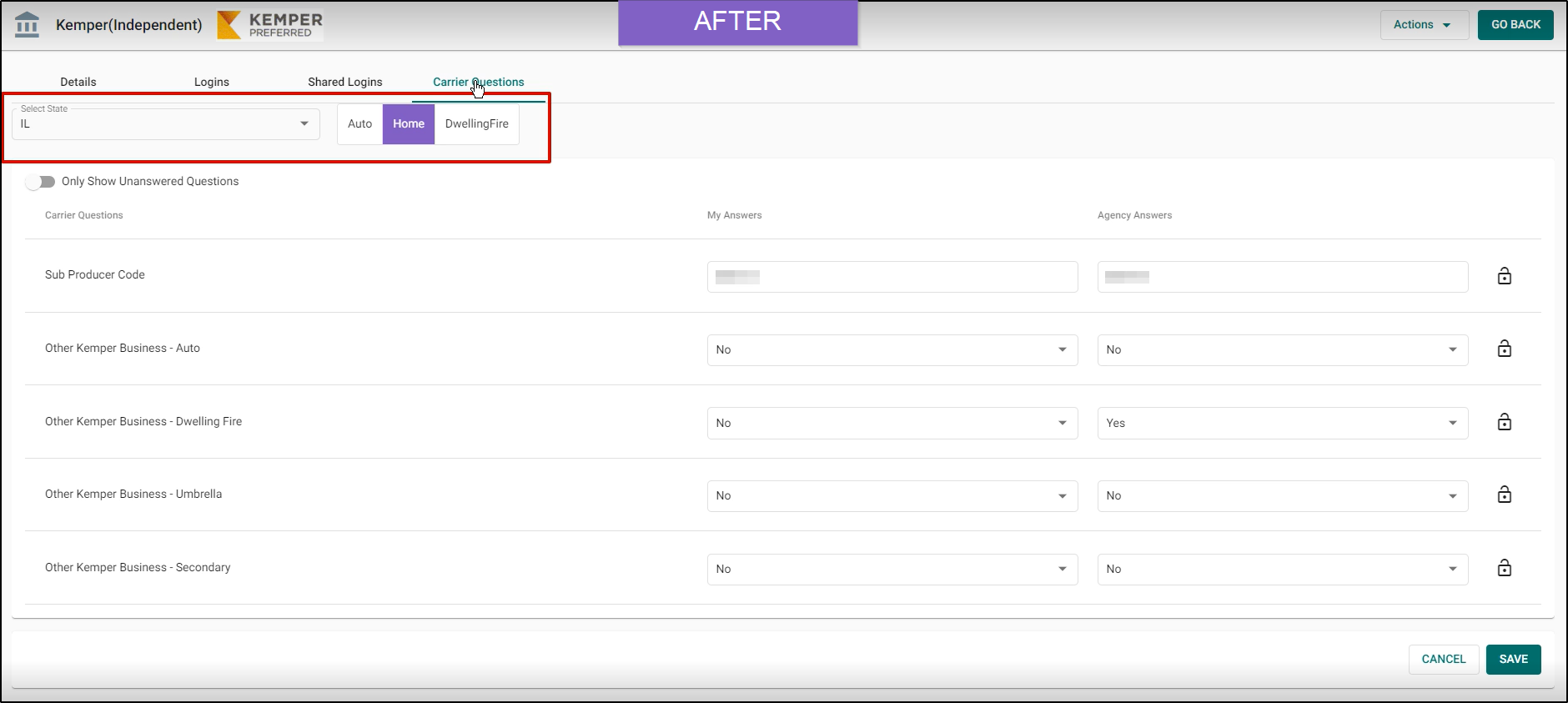Image resolution: width=1568 pixels, height=703 pixels.
Task: Open My Answers dropdown for Dwelling Fire
Action: (x=892, y=424)
